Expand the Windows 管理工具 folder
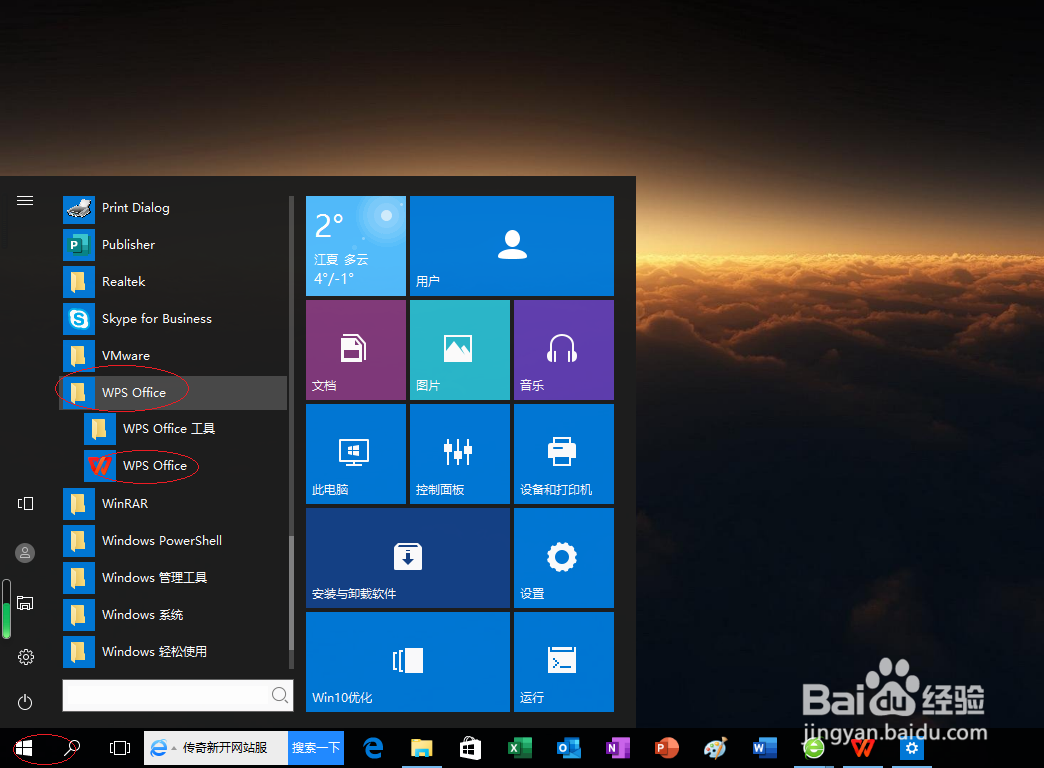The image size is (1044, 768). coord(174,577)
